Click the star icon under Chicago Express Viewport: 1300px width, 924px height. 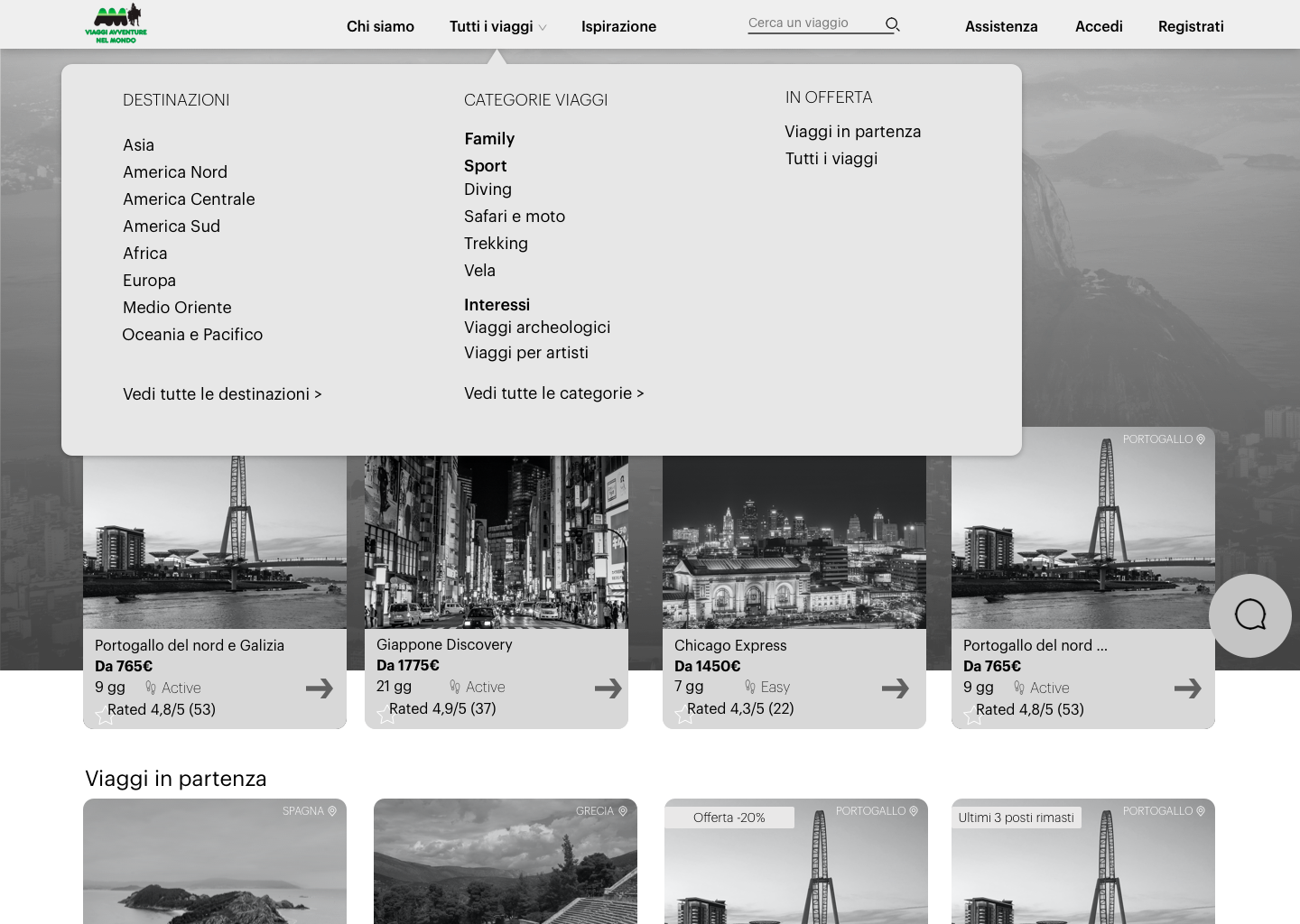682,715
